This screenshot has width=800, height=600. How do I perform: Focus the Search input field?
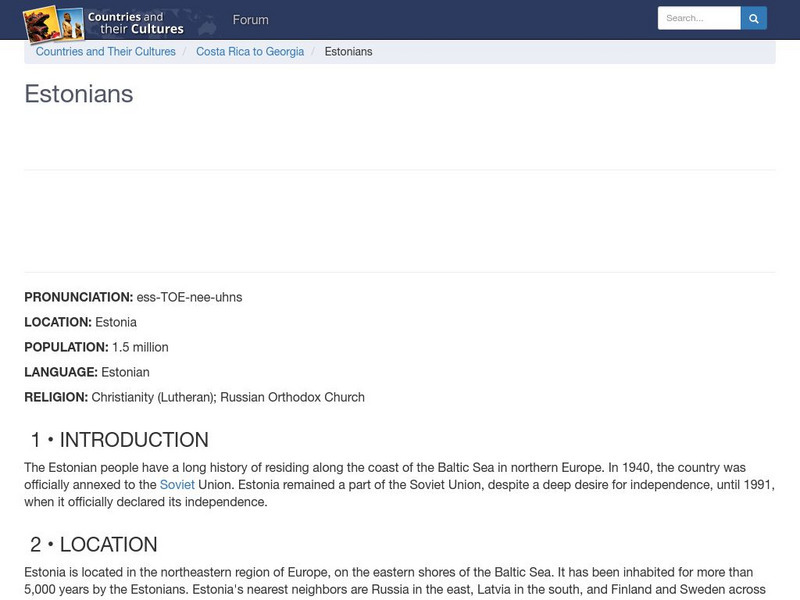699,18
